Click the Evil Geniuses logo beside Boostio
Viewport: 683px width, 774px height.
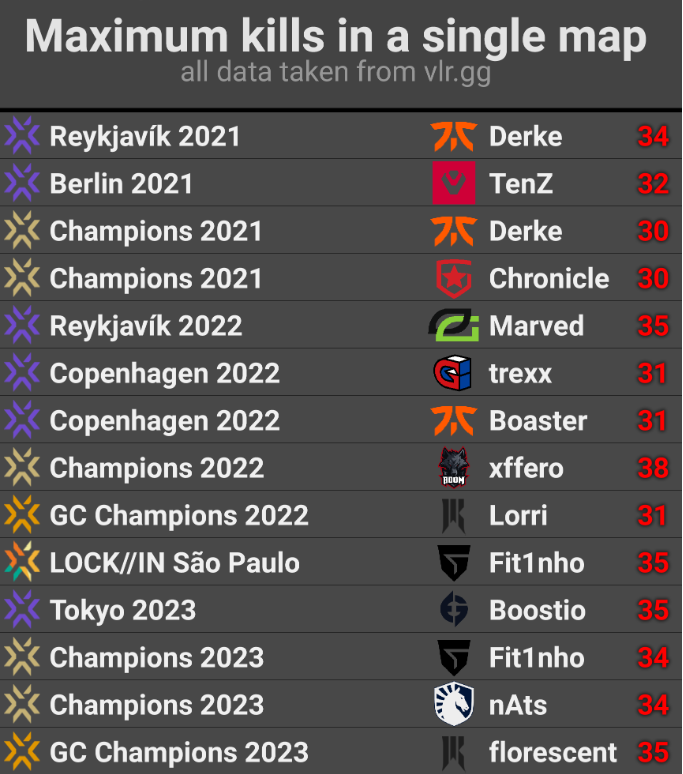[453, 610]
